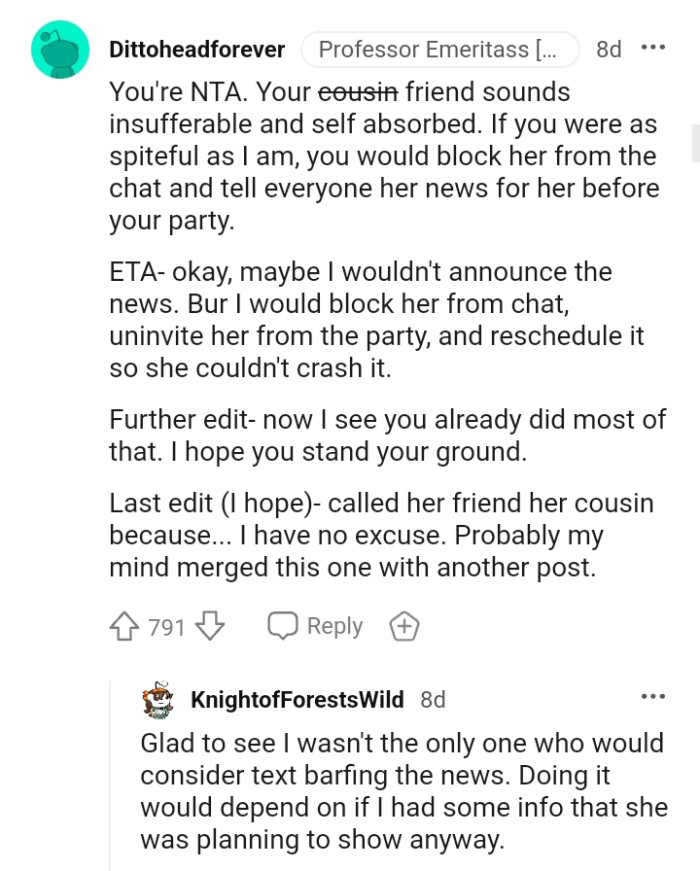Expand the truncated Professor Emeritass flair text
The height and width of the screenshot is (871, 700).
(x=441, y=49)
